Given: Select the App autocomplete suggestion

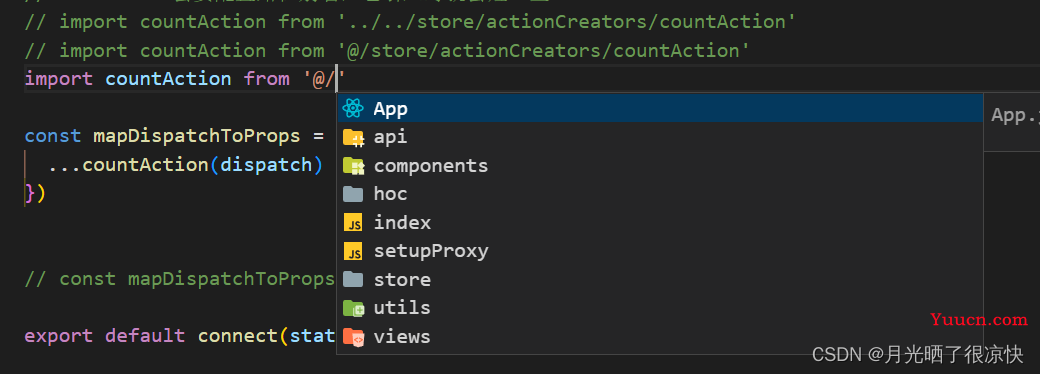Looking at the screenshot, I should pos(660,108).
